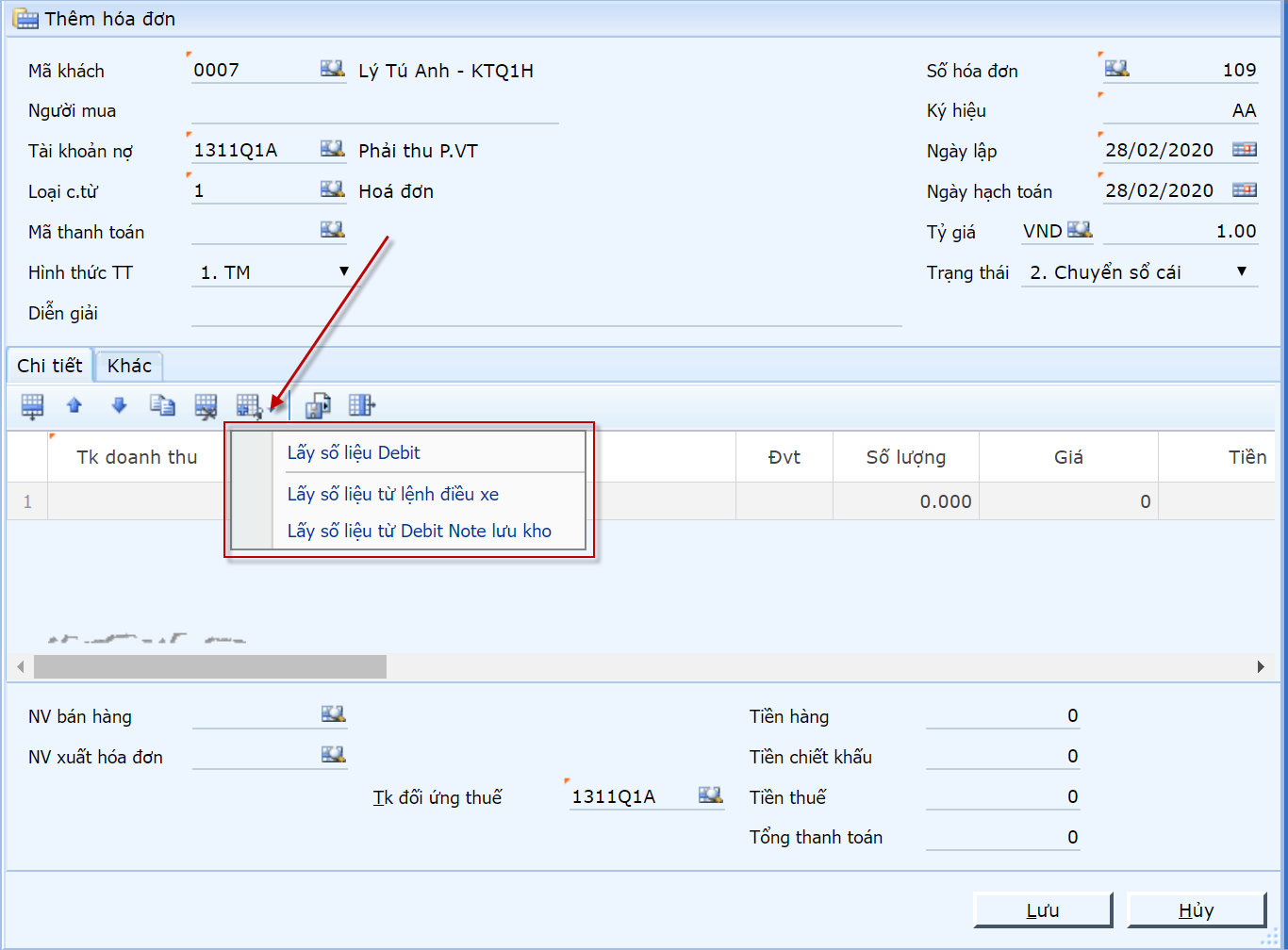The width and height of the screenshot is (1288, 950).
Task: Expand the Trạng thái dropdown
Action: coord(1242,271)
